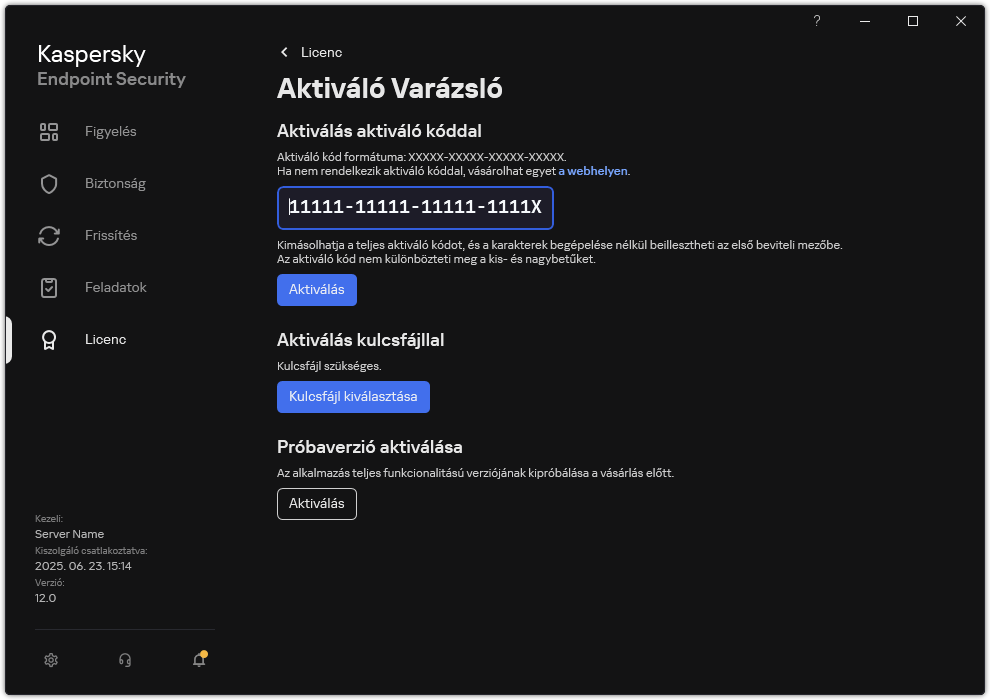Screen dimensions: 990x700
Task: Click the Feladatok clipboard icon
Action: pos(48,287)
